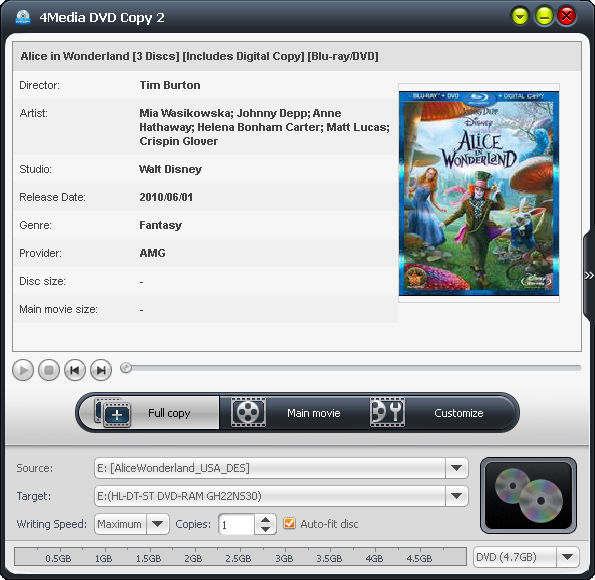The height and width of the screenshot is (580, 595).
Task: Click the Full copy plus icon
Action: 113,413
